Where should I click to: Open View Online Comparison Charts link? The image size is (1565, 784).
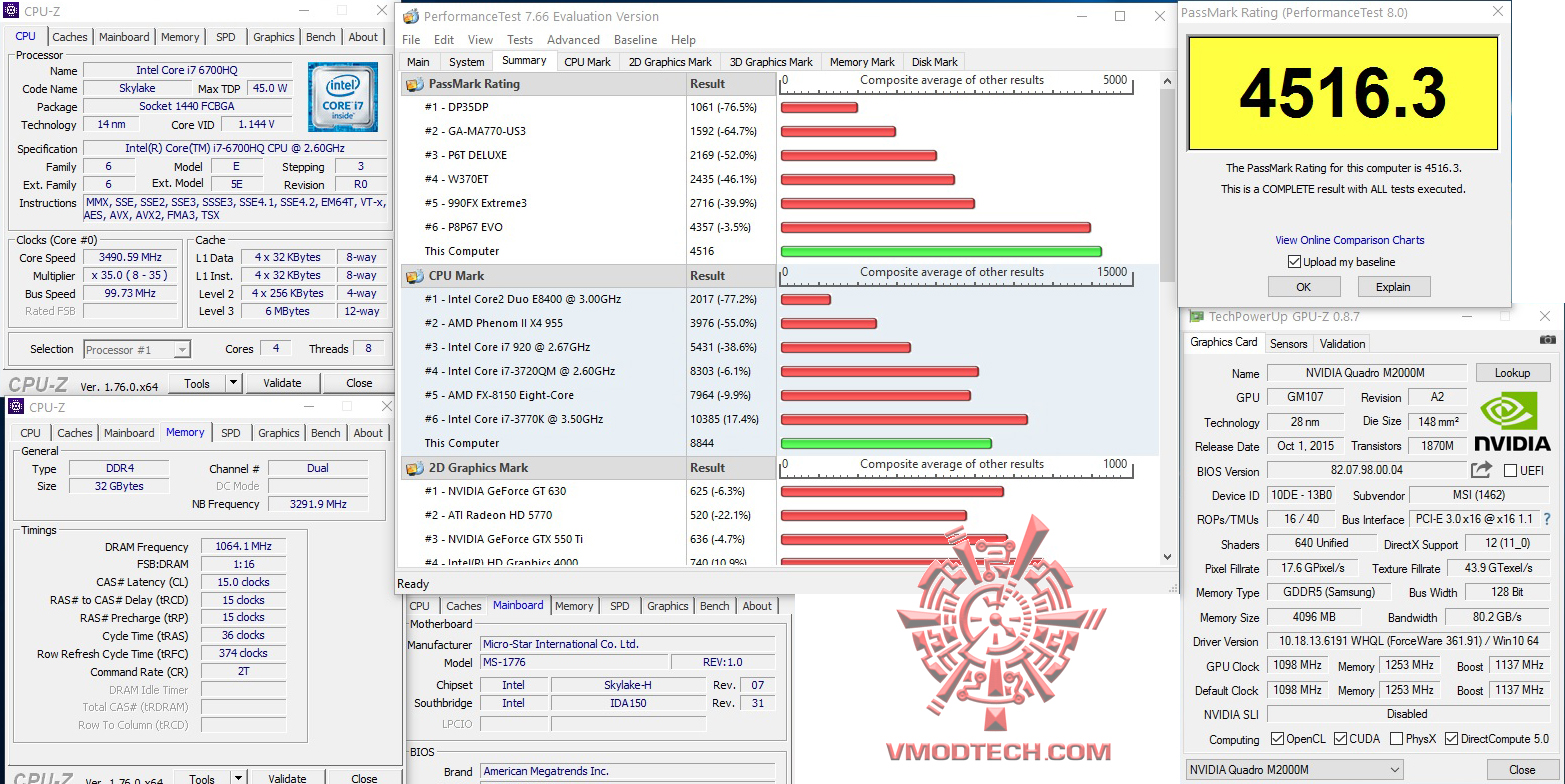click(x=1349, y=240)
